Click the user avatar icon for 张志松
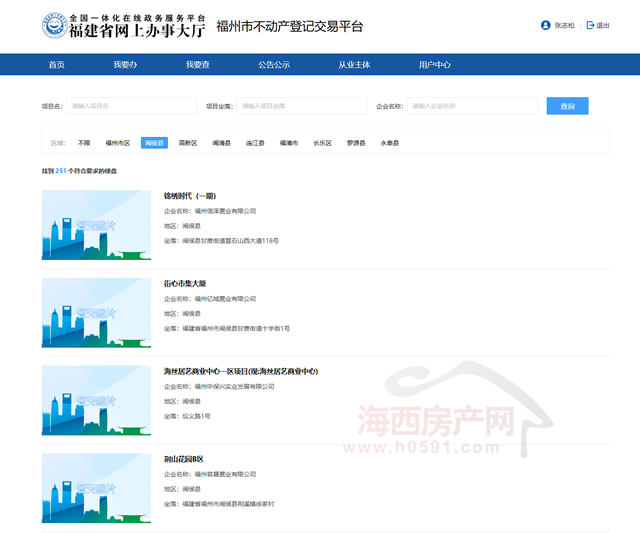This screenshot has height=533, width=640. (x=545, y=25)
